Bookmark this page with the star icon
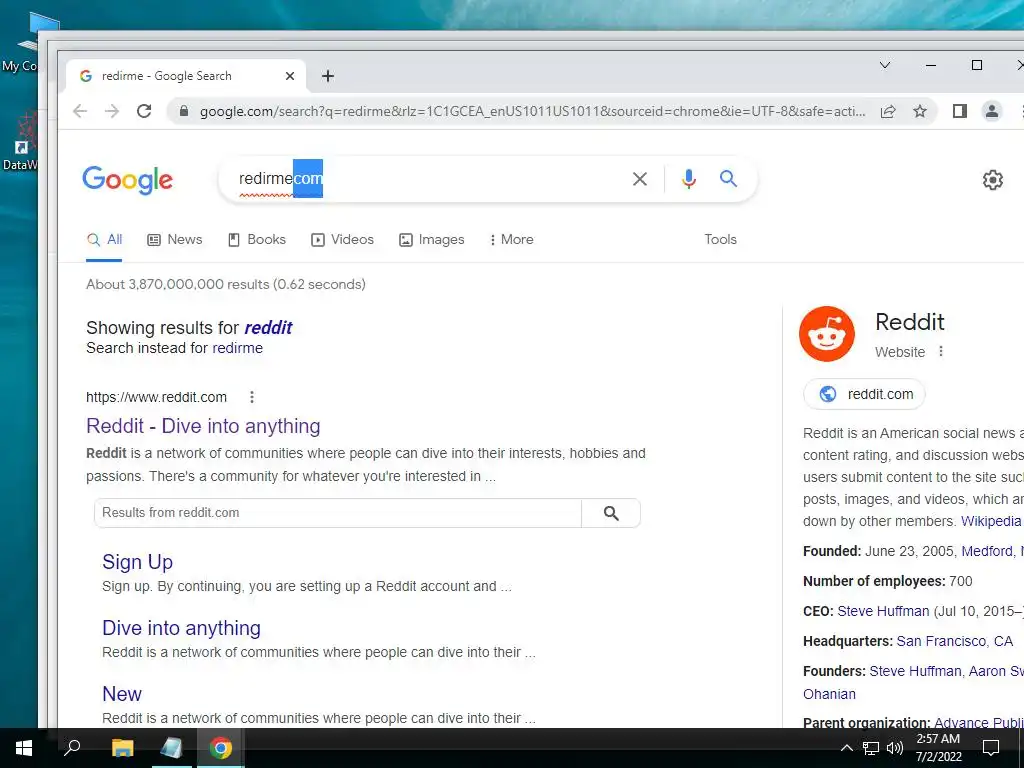The height and width of the screenshot is (768, 1024). [x=920, y=111]
